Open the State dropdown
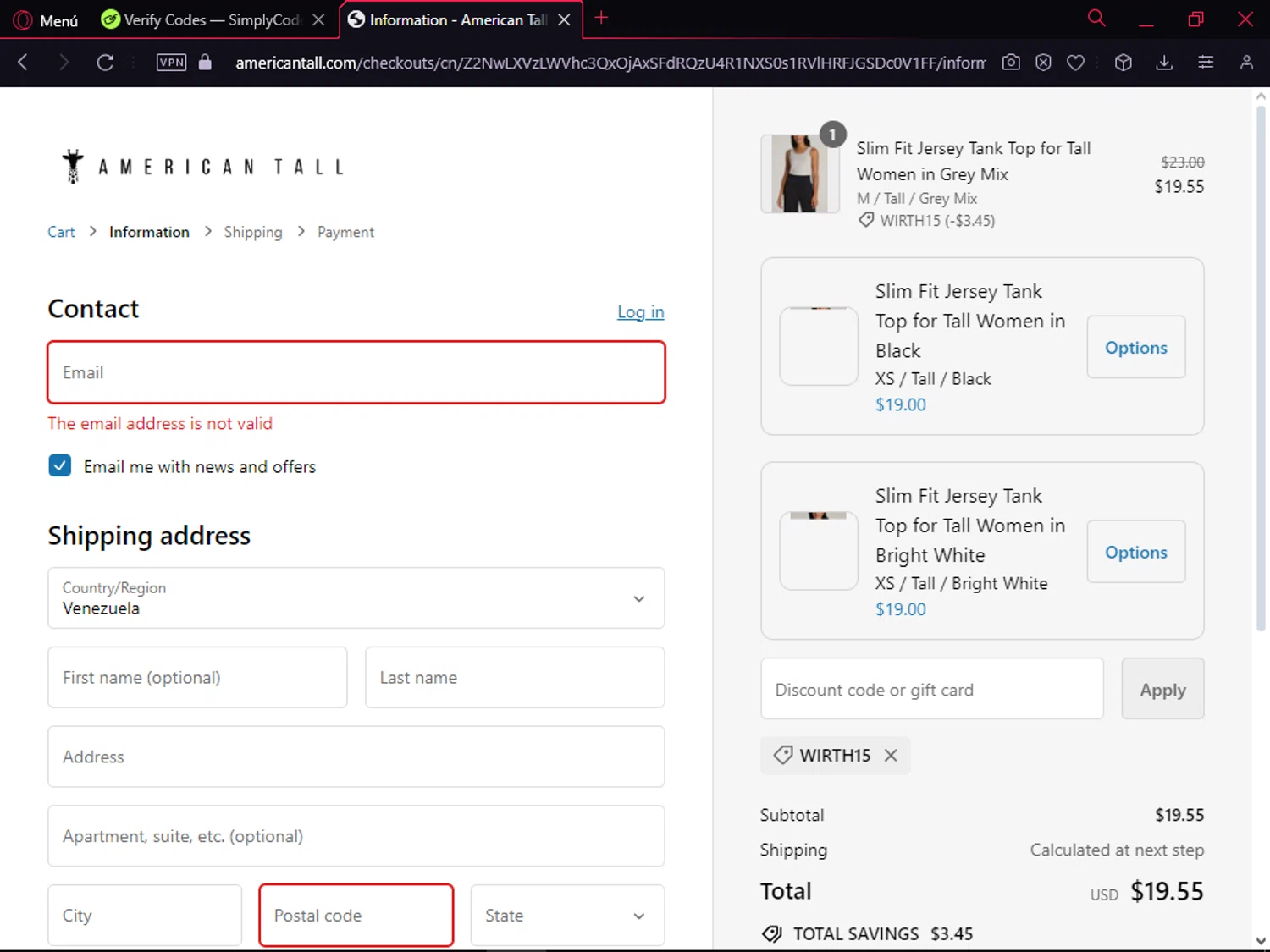Image resolution: width=1270 pixels, height=952 pixels. [567, 916]
